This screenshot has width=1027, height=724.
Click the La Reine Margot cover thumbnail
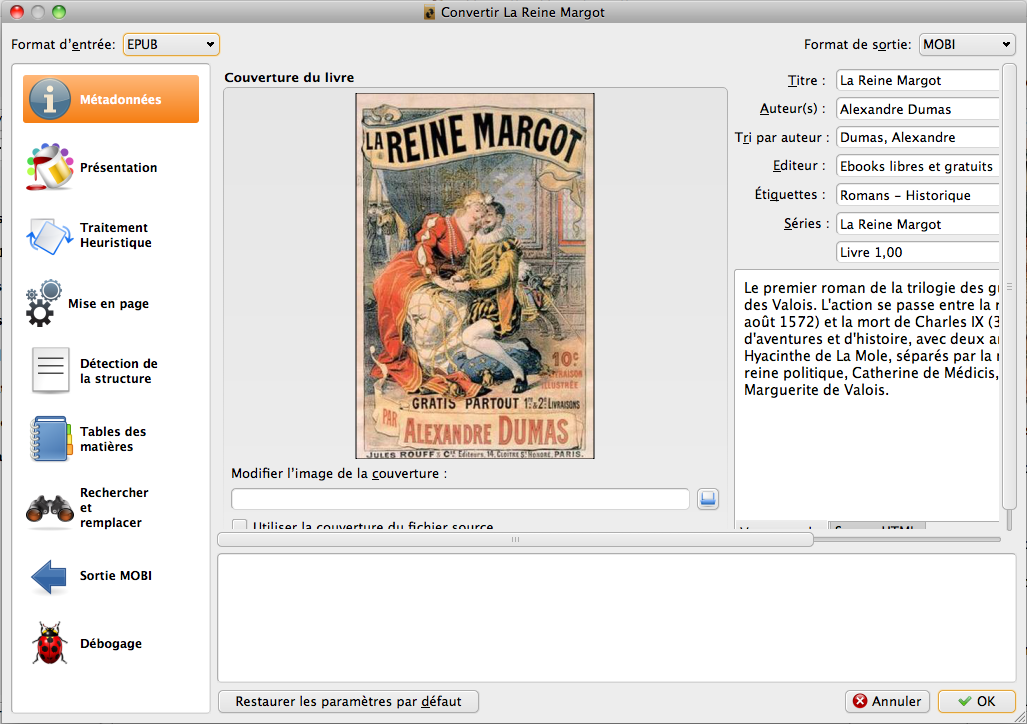475,276
